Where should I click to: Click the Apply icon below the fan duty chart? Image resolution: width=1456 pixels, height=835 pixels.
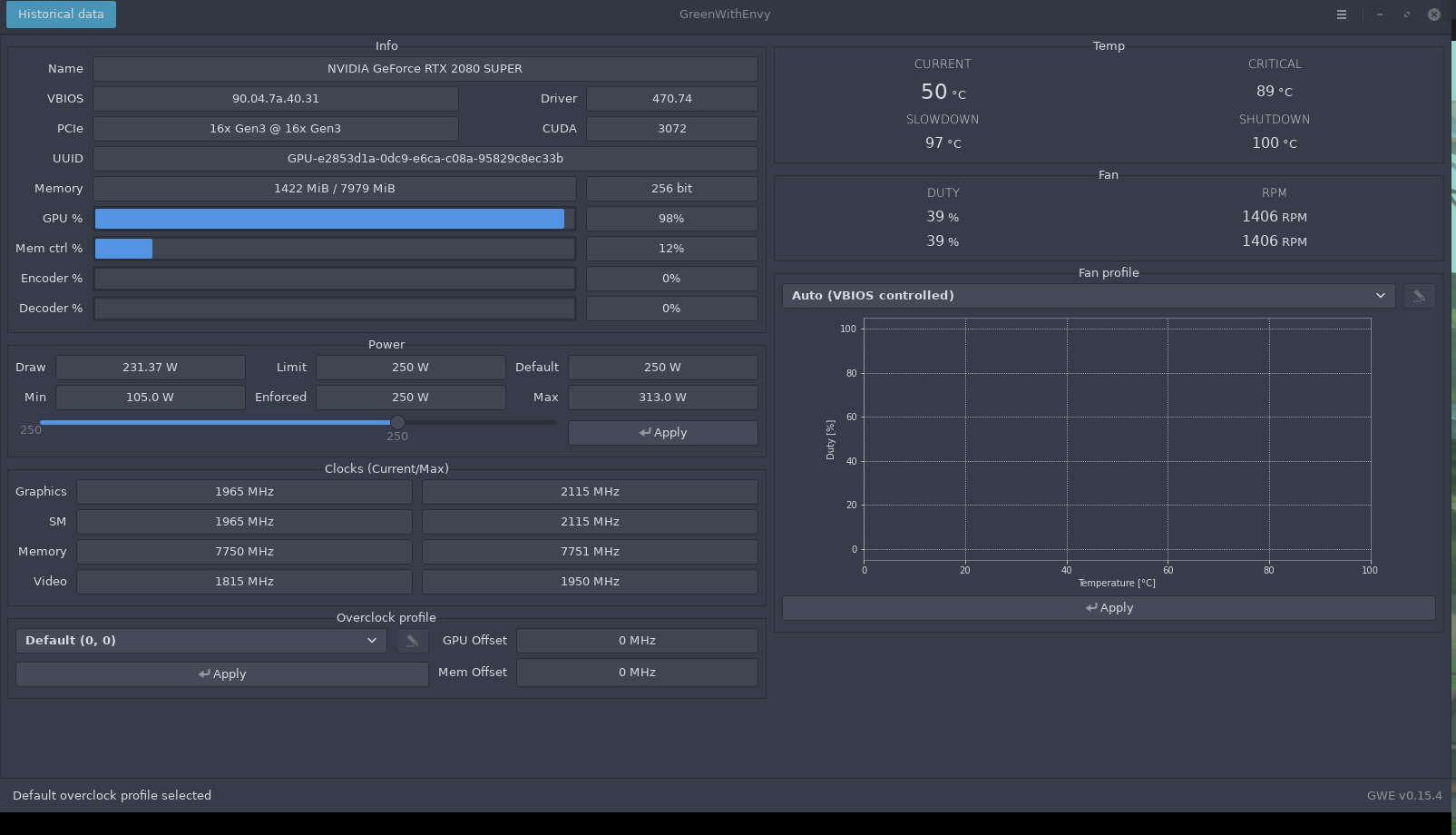(x=1108, y=607)
